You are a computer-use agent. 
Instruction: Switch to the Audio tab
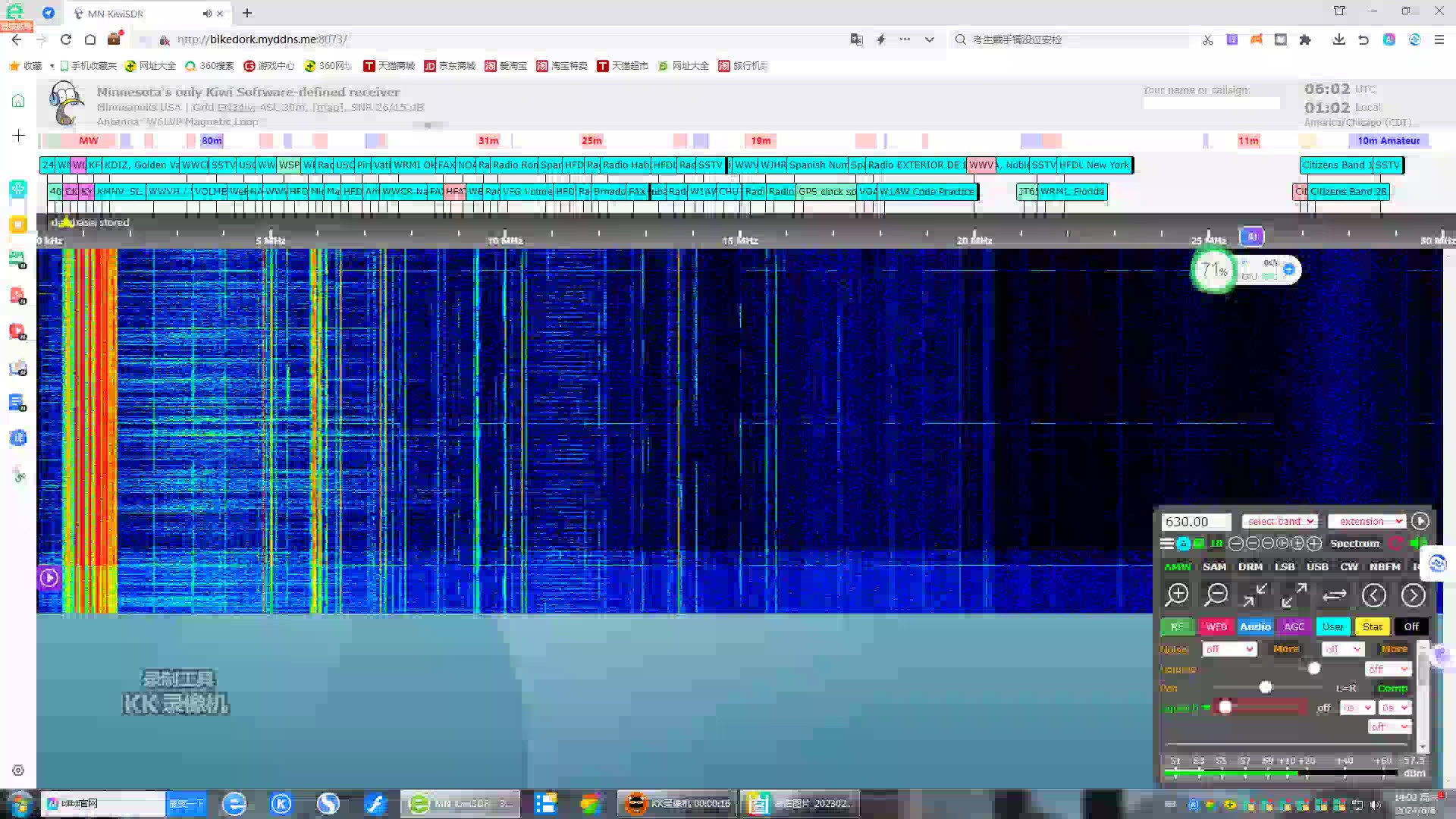pos(1255,626)
